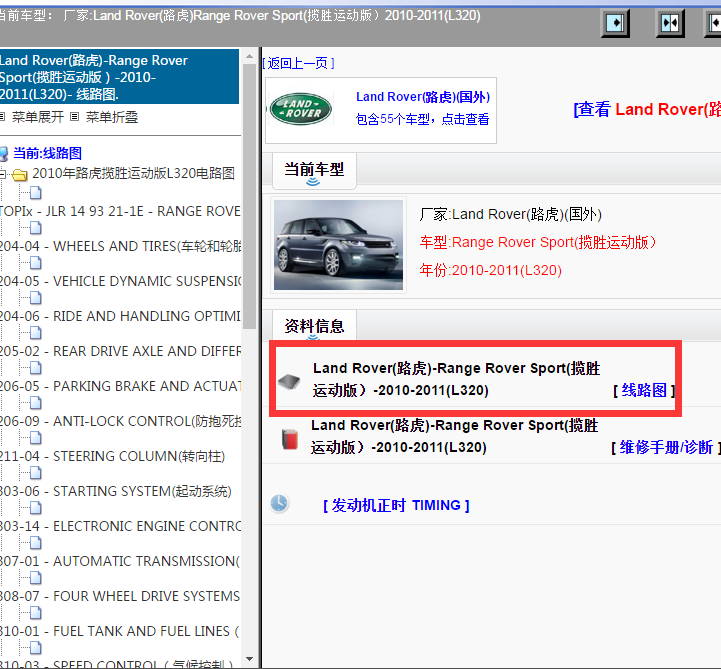Open 310-01 FUEL TANK AND FUEL LINES item

120,631
